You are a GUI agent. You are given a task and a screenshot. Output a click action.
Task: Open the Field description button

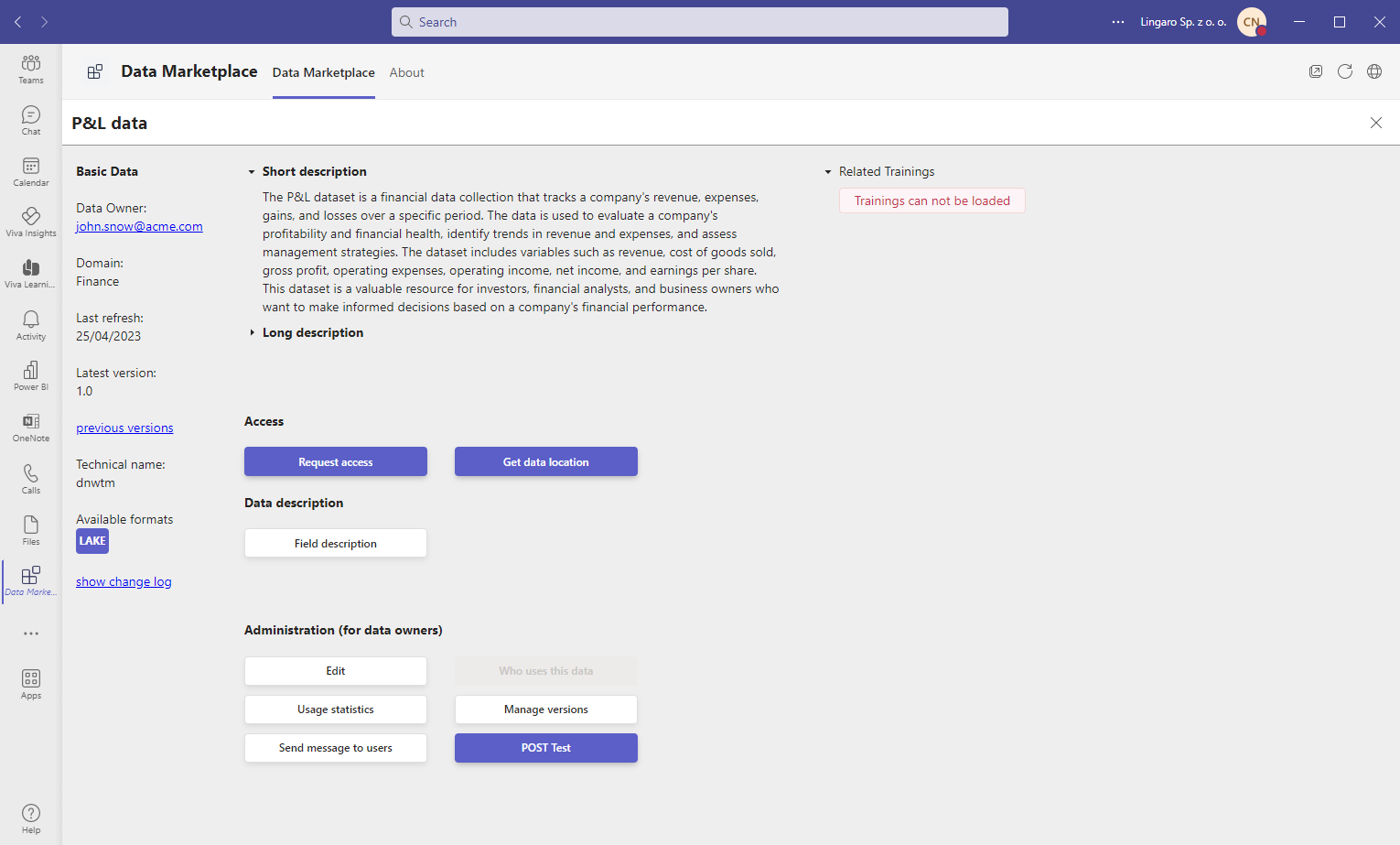[336, 543]
